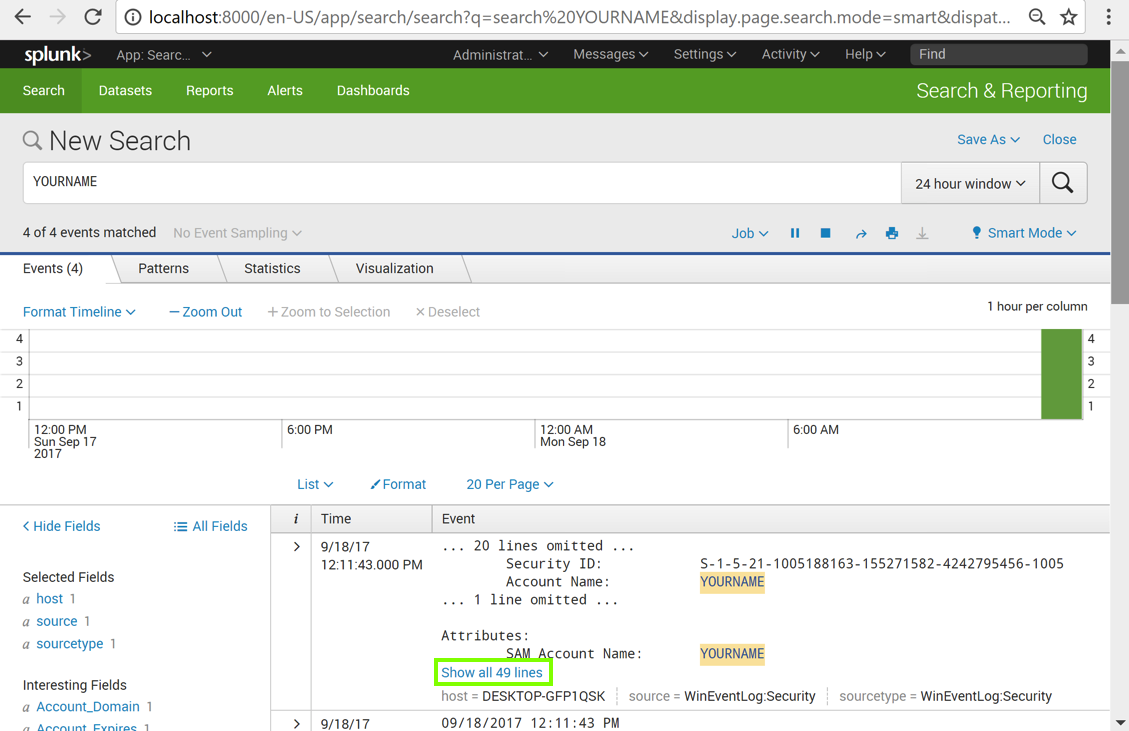Print the search results

coord(892,233)
